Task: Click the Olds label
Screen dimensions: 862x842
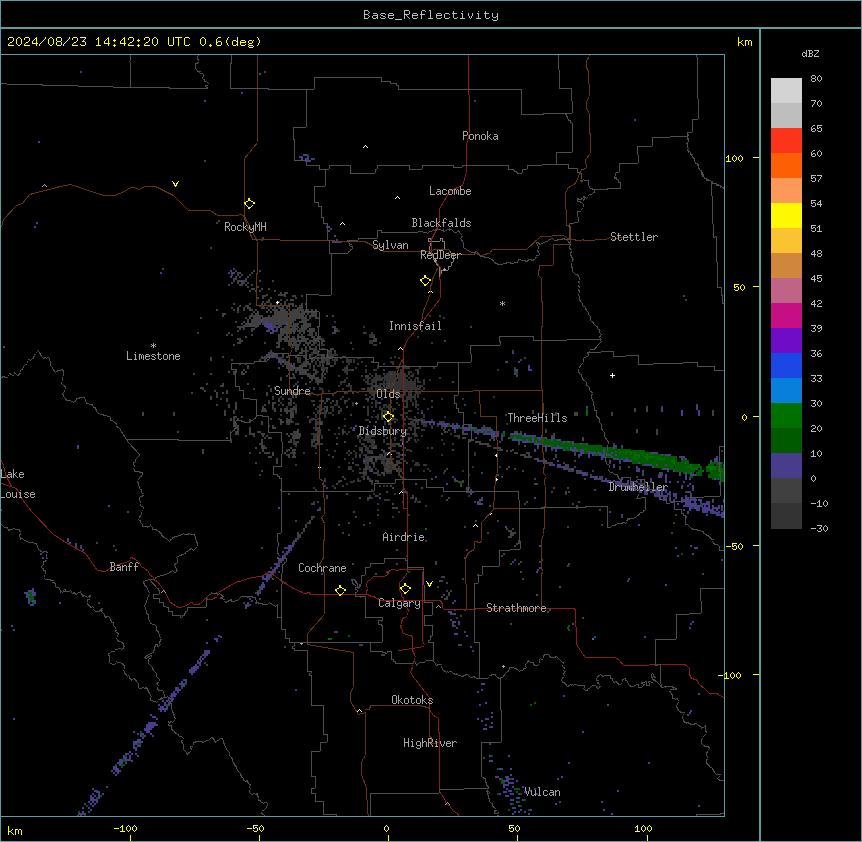Action: pos(388,394)
